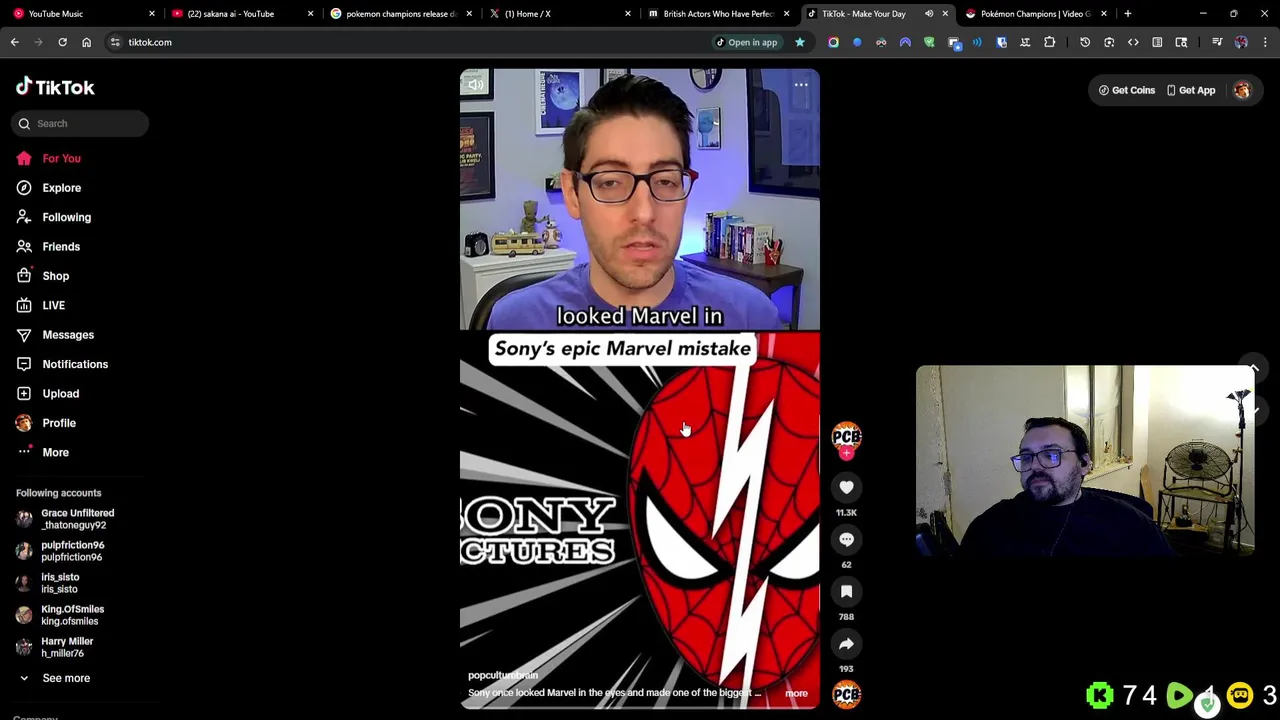Open a new browser tab
Screen dimensions: 1280x720
(x=1128, y=14)
